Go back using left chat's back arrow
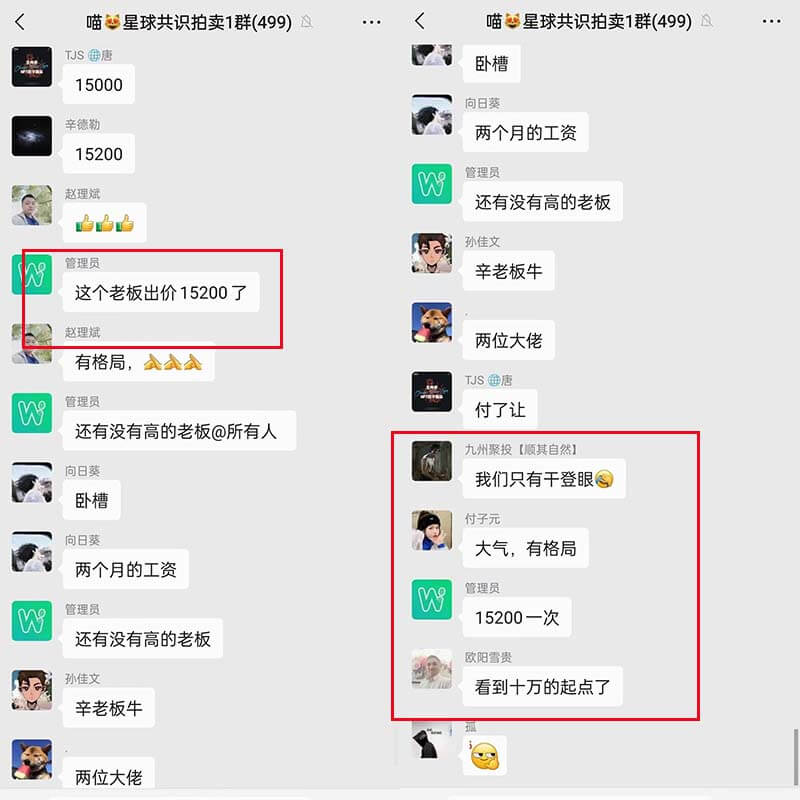The height and width of the screenshot is (800, 800). 20,22
